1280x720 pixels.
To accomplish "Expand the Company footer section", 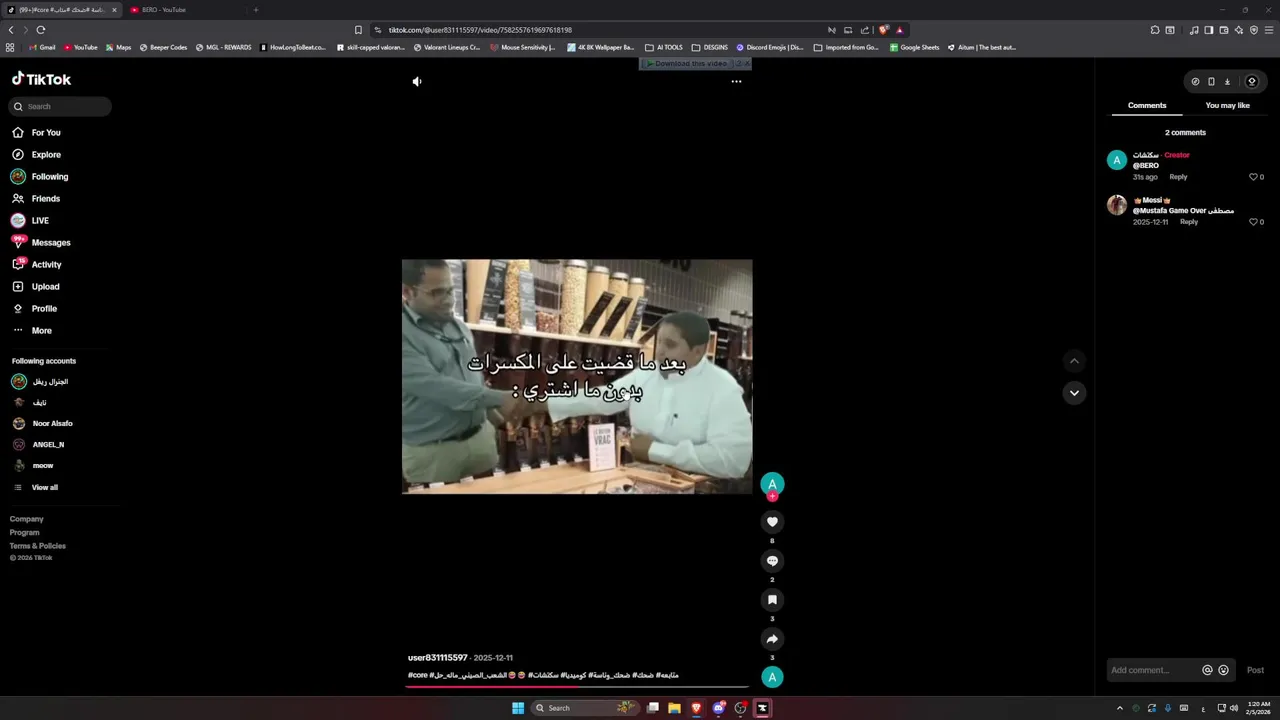I will pyautogui.click(x=27, y=519).
